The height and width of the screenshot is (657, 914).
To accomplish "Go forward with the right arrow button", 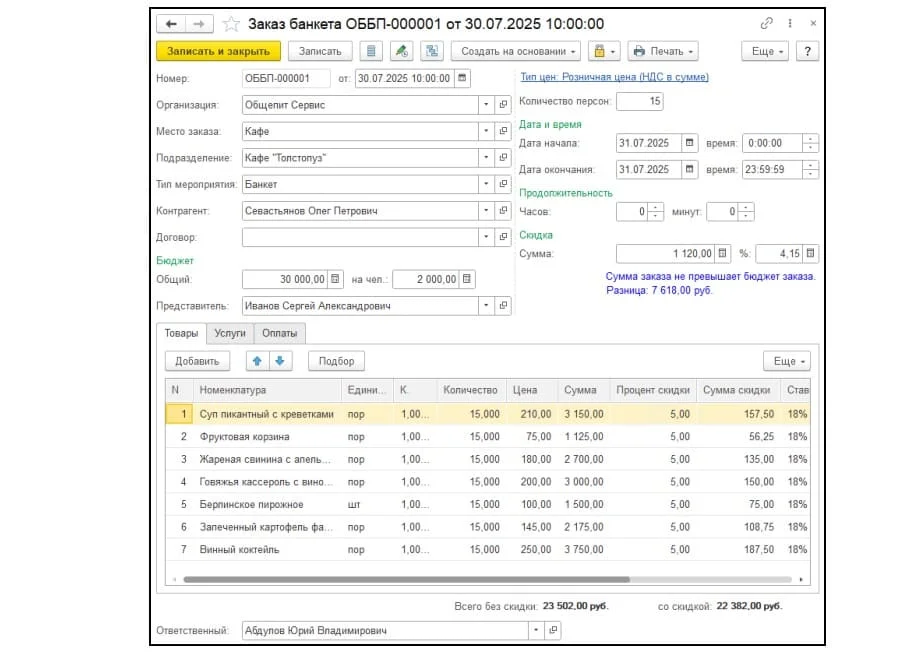I will pyautogui.click(x=199, y=24).
